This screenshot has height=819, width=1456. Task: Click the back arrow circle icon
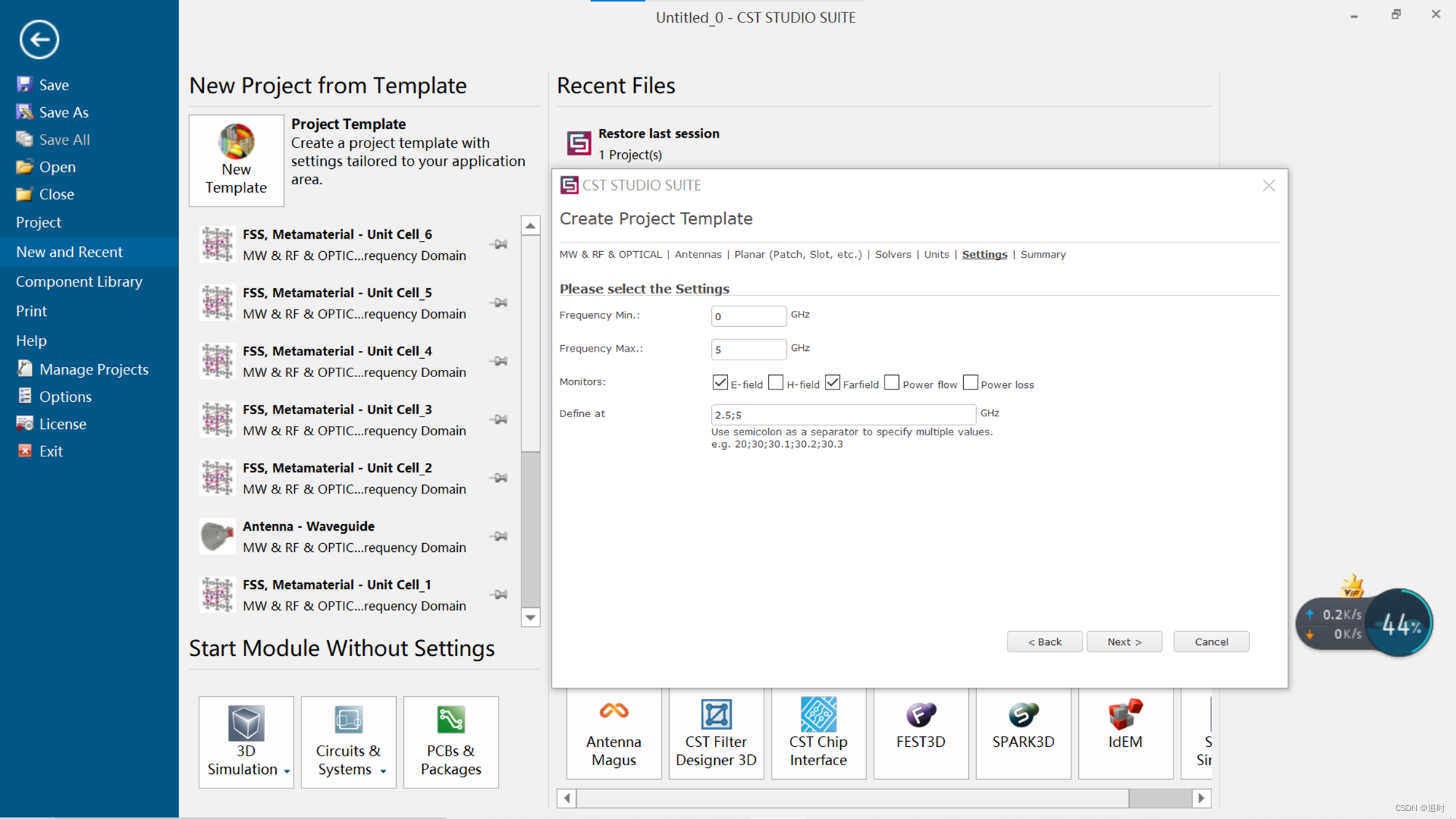39,39
